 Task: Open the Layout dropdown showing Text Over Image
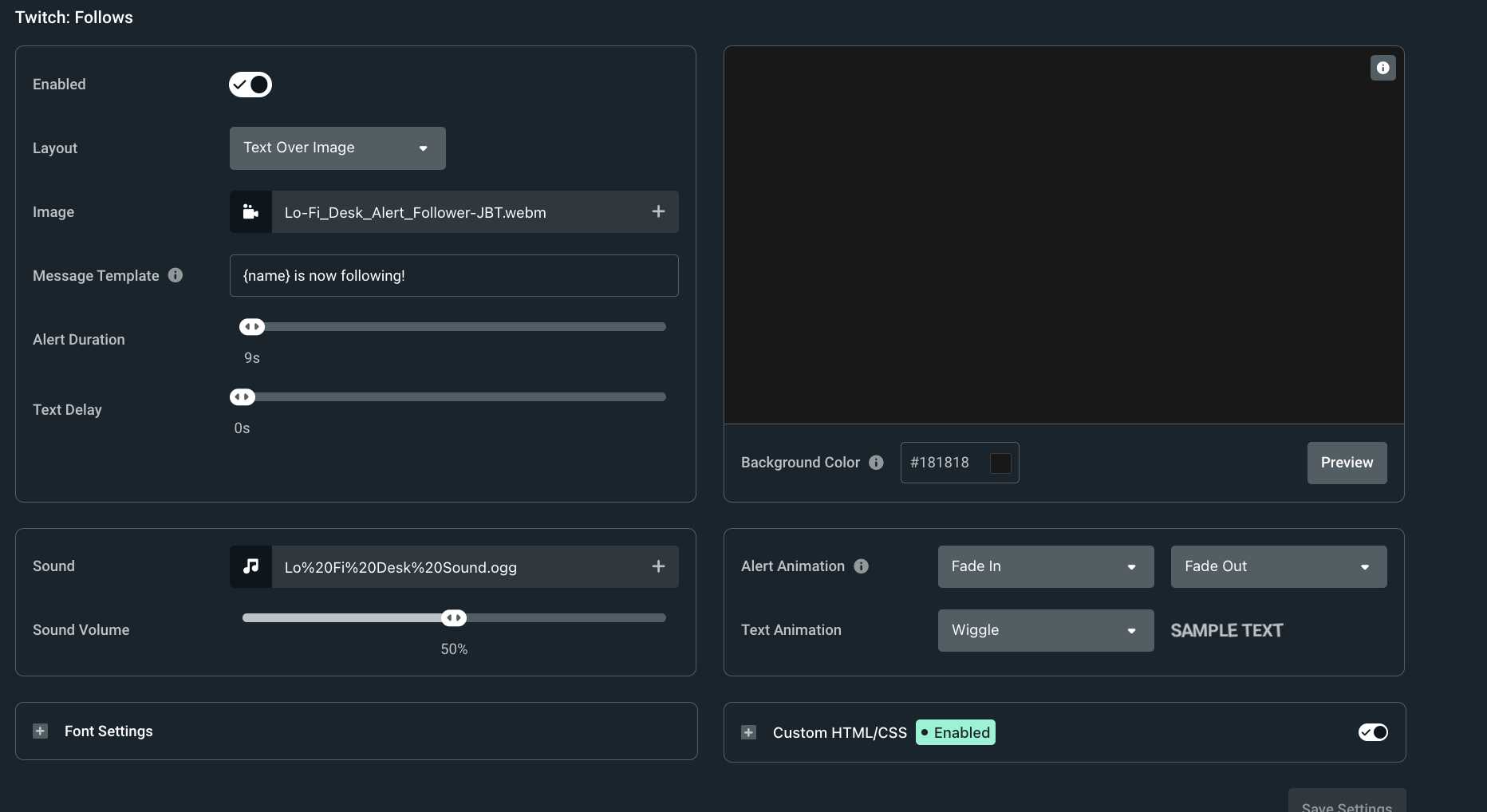click(337, 148)
